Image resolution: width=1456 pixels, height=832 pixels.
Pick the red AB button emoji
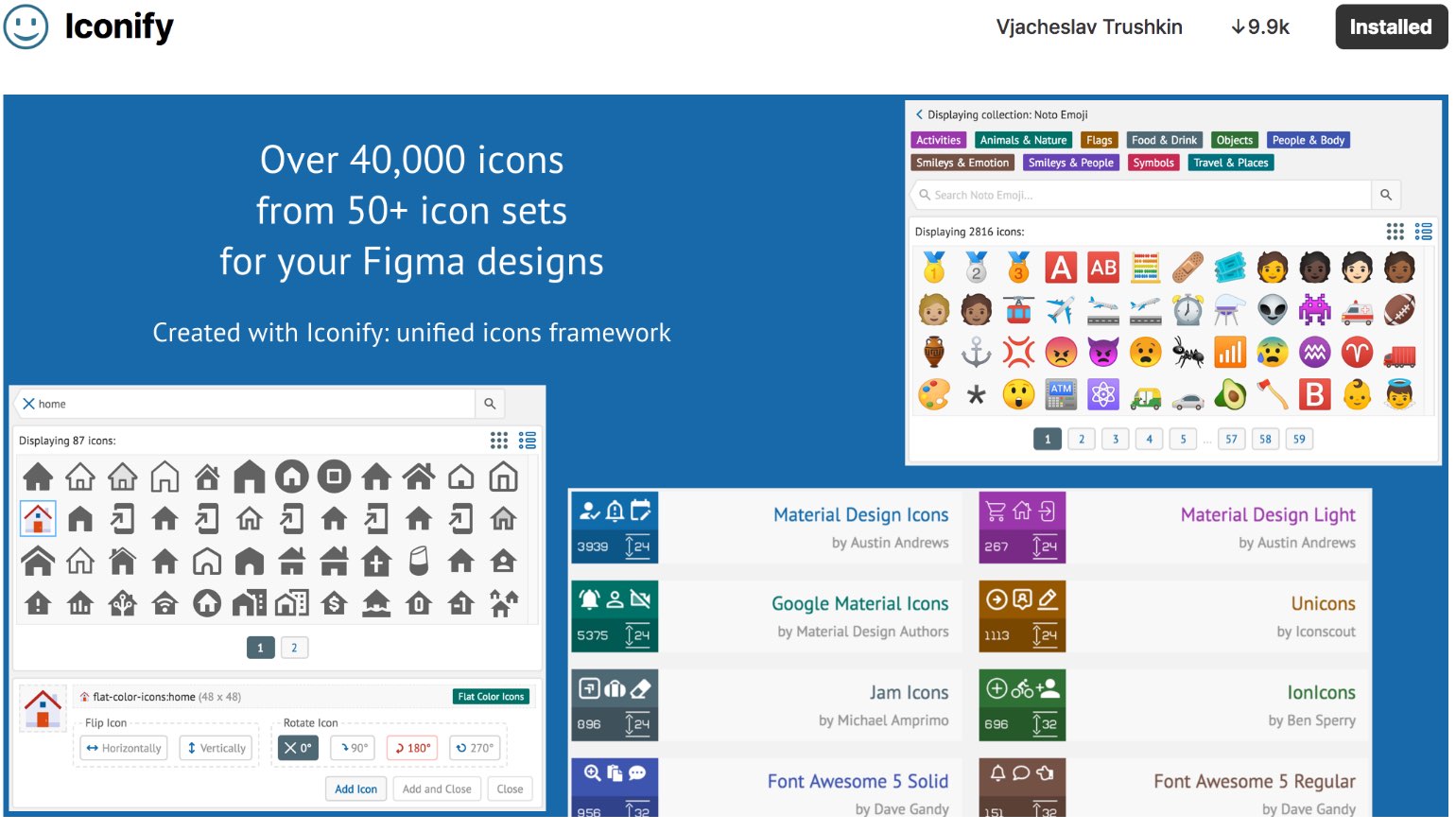[1103, 268]
